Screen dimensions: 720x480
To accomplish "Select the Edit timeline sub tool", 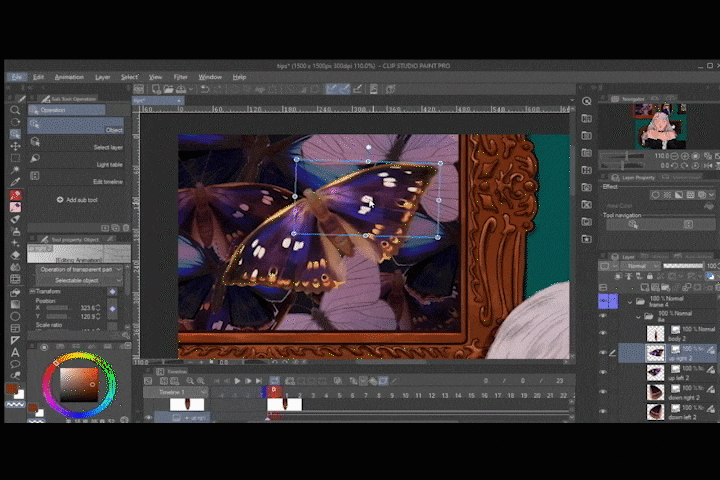I will click(x=76, y=177).
